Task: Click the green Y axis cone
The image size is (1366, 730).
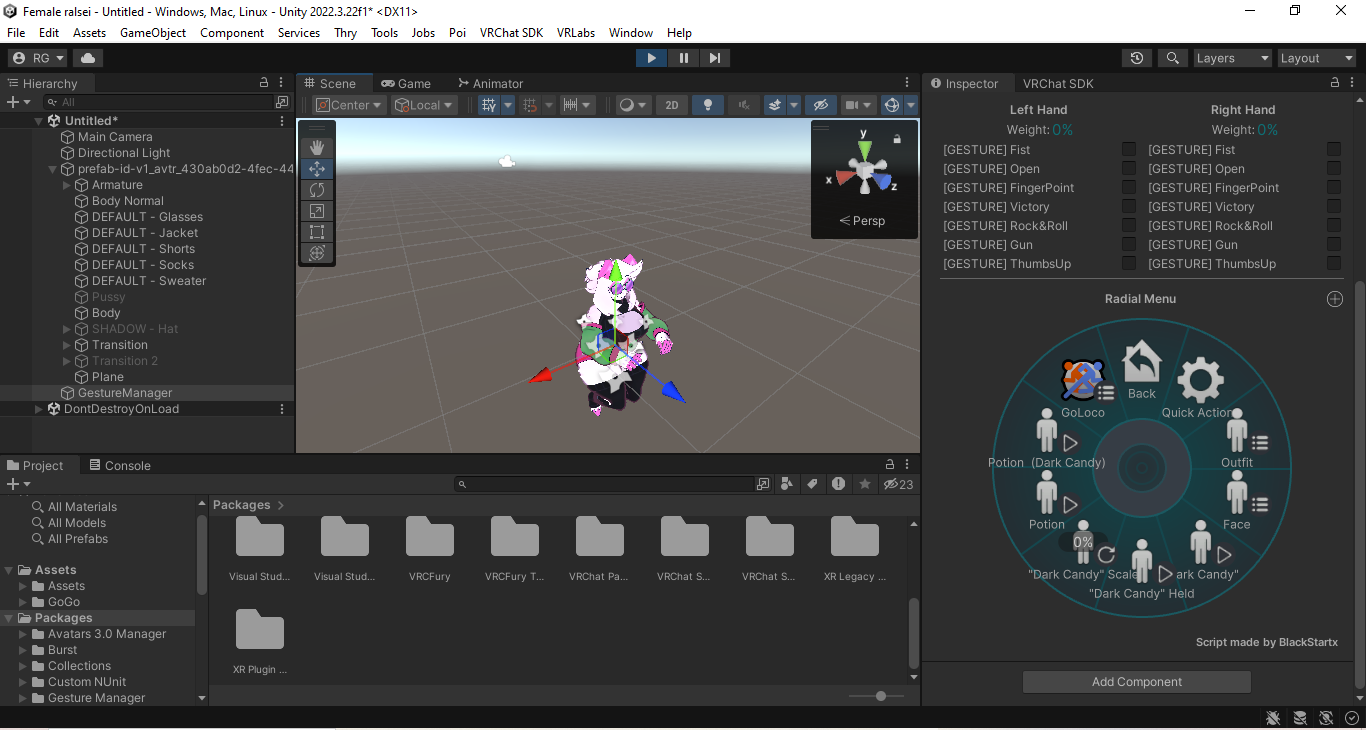Action: pyautogui.click(x=864, y=152)
